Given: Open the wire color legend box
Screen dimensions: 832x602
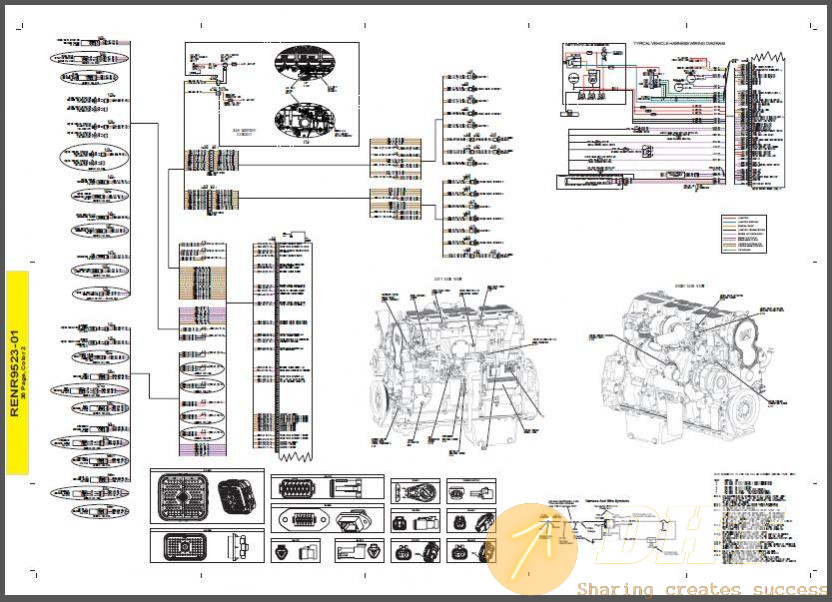Looking at the screenshot, I should point(743,234).
